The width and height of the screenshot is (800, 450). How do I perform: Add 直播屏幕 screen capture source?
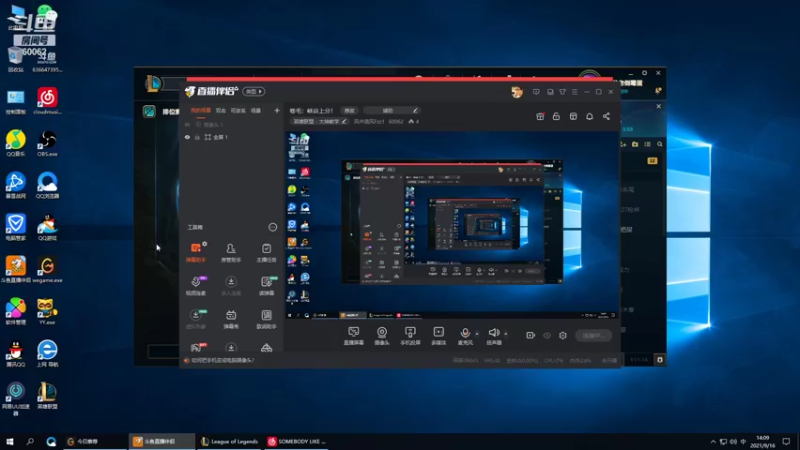click(x=354, y=336)
